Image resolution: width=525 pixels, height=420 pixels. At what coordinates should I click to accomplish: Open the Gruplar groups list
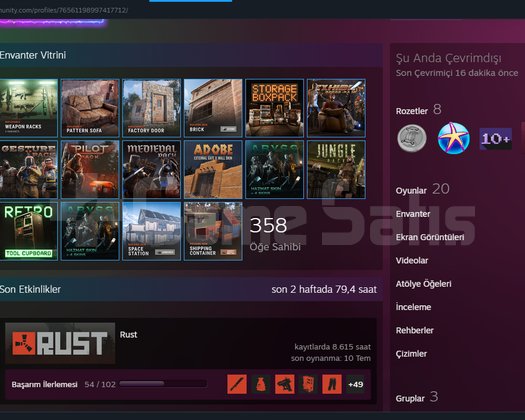tap(410, 399)
